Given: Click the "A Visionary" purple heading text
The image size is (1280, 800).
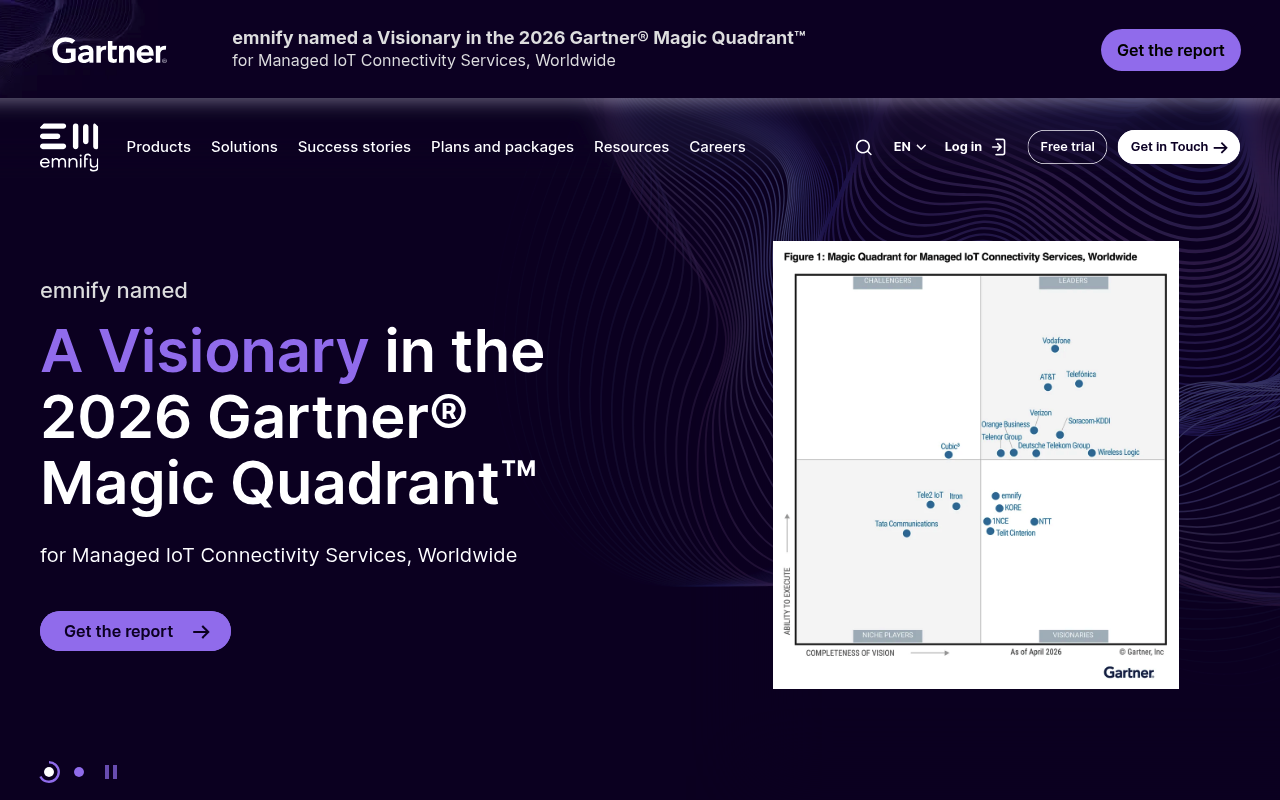Looking at the screenshot, I should (x=205, y=351).
